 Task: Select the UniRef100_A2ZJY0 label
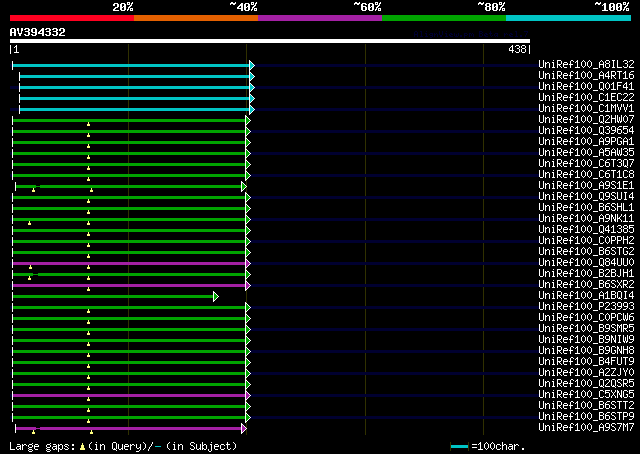coord(586,373)
